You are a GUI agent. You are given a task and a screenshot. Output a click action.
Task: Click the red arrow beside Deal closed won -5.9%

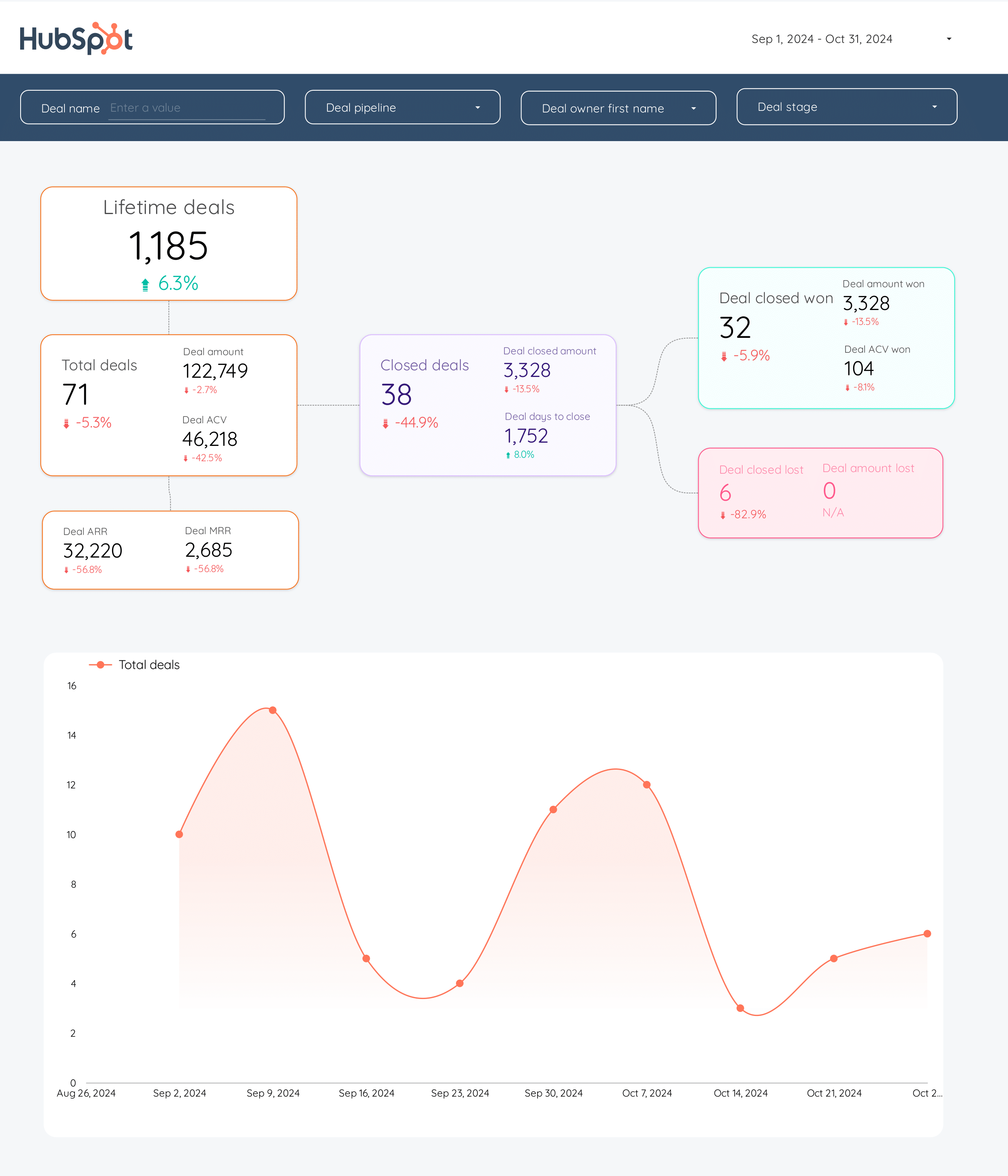point(724,356)
